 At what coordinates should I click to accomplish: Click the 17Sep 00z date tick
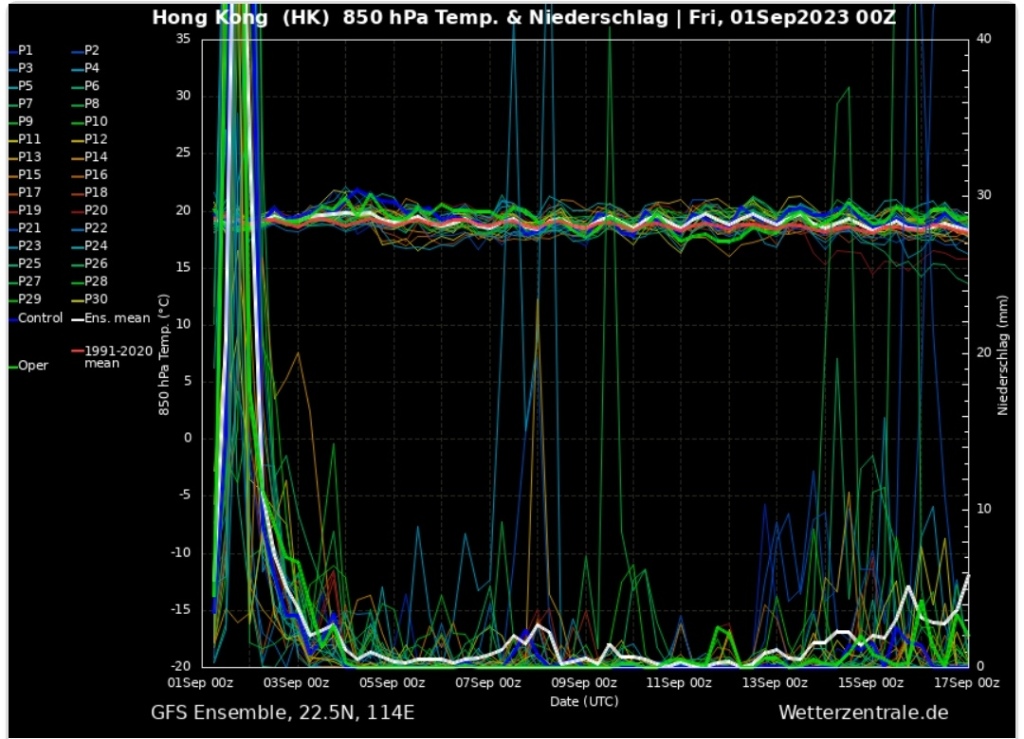(x=968, y=683)
